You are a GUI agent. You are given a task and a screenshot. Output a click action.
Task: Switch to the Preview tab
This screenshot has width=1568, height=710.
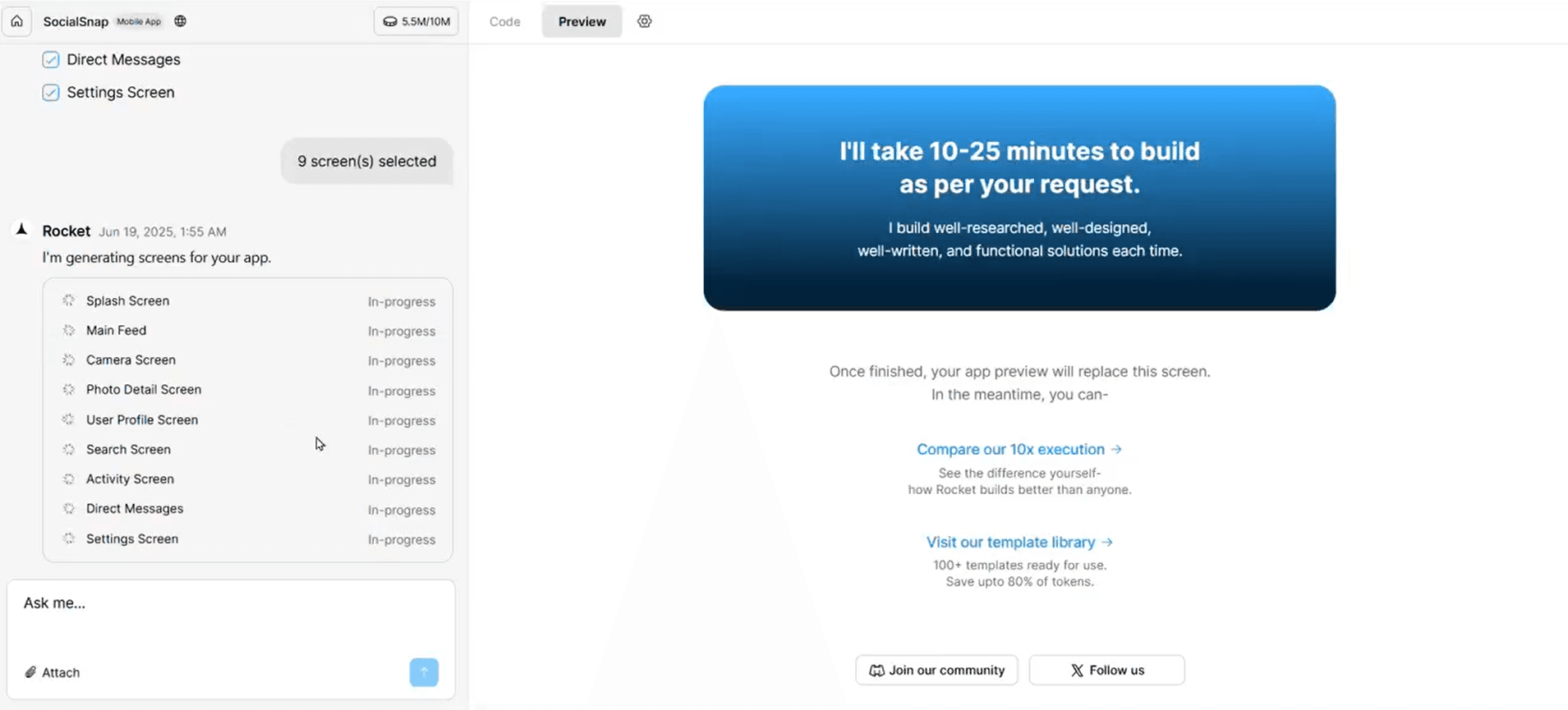point(582,21)
